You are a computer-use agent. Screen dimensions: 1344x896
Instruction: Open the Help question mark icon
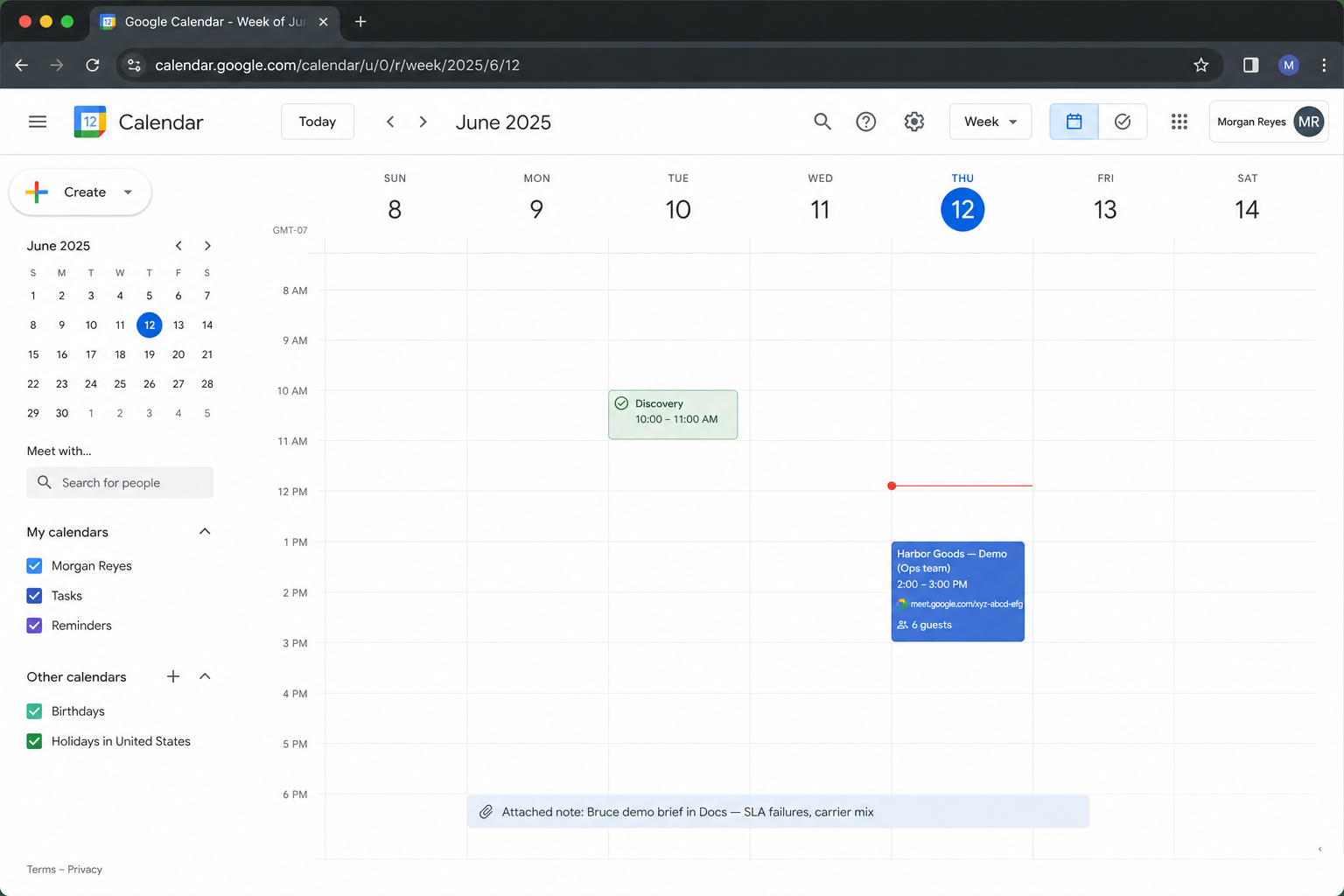click(x=866, y=122)
